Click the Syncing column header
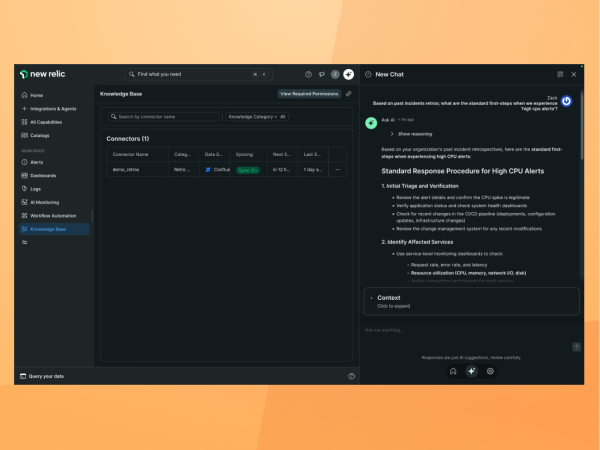This screenshot has width=600, height=450. coord(244,154)
